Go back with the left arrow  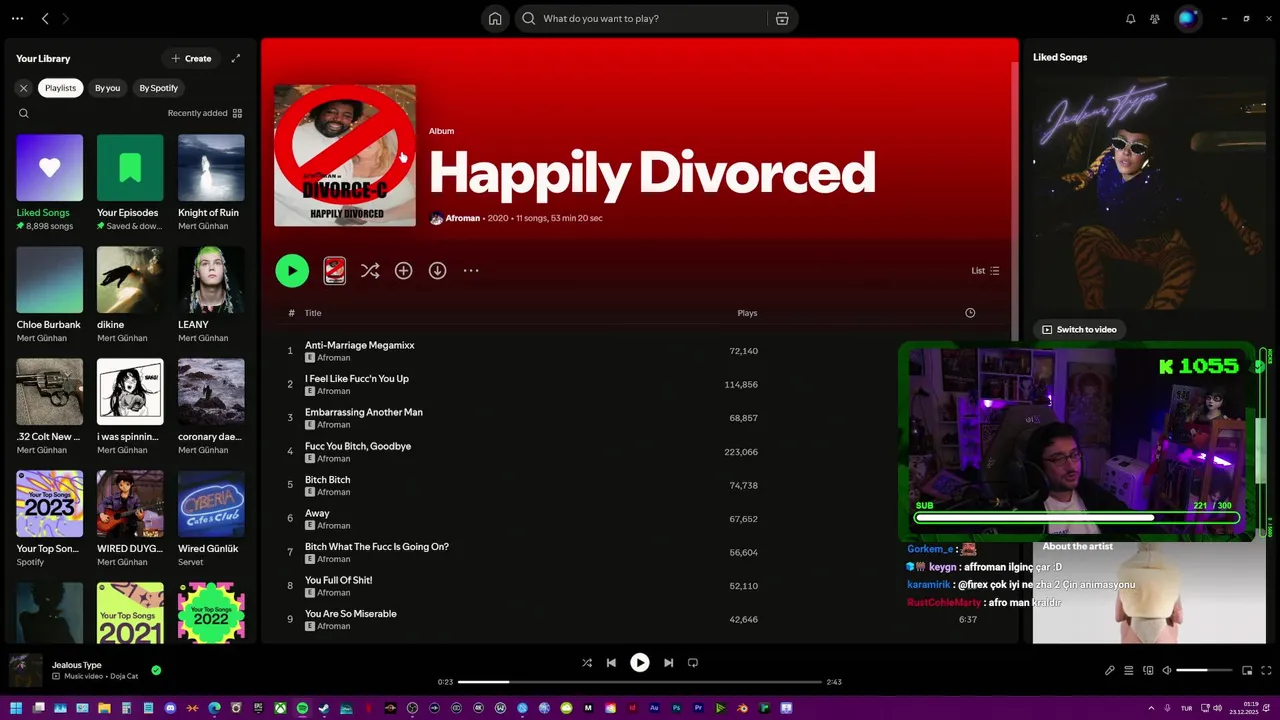45,18
